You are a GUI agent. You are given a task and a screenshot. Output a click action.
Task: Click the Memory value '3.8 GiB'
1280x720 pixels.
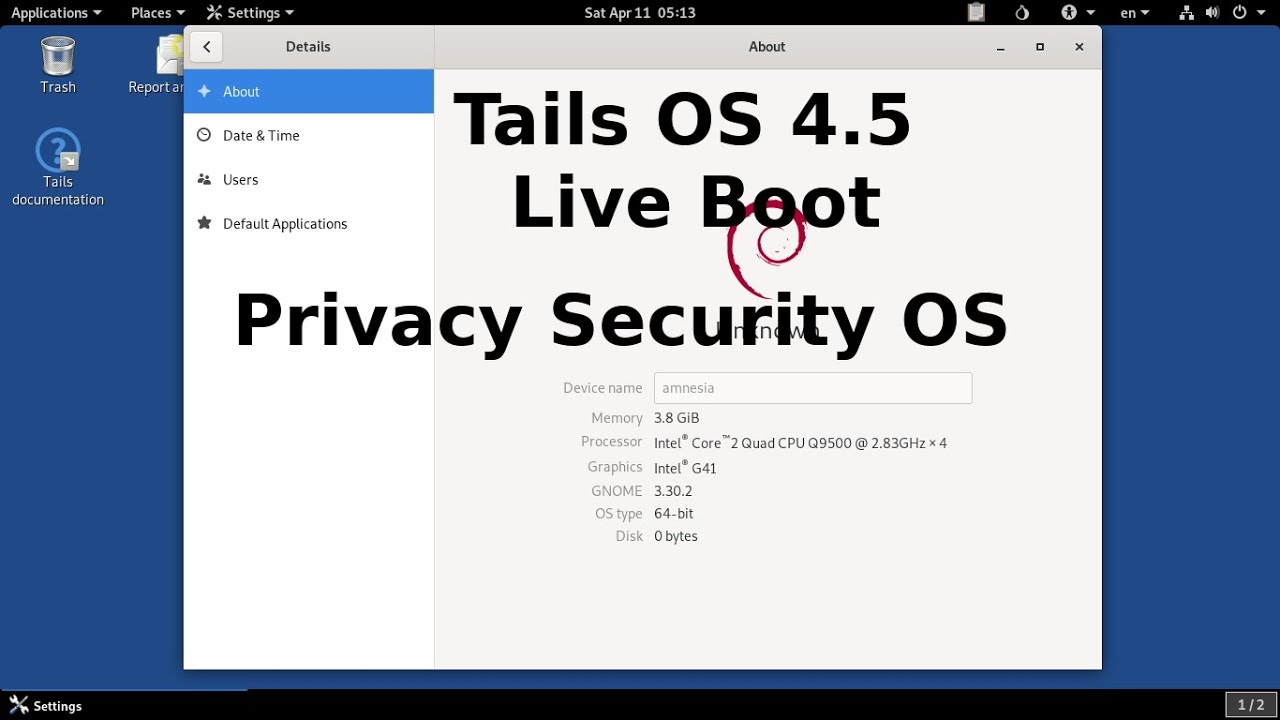coord(677,418)
